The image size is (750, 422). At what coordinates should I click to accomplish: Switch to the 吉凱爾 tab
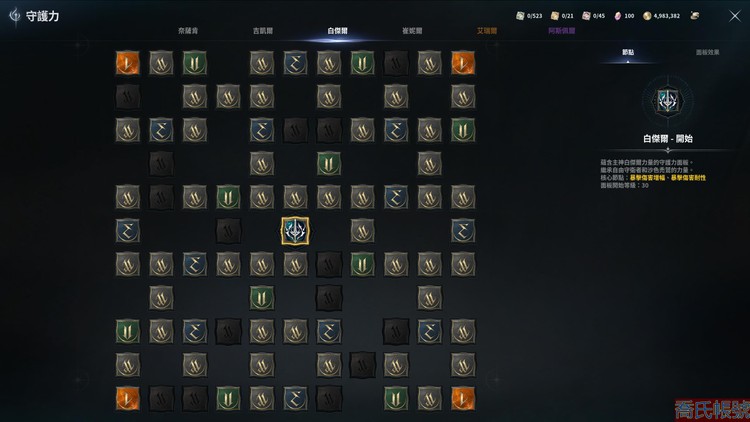pyautogui.click(x=263, y=31)
